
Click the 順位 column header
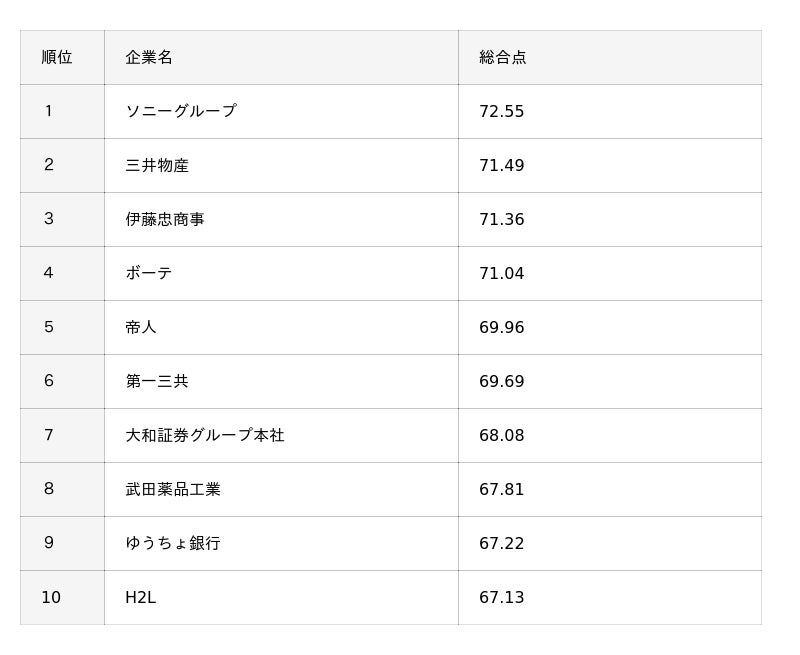(57, 57)
